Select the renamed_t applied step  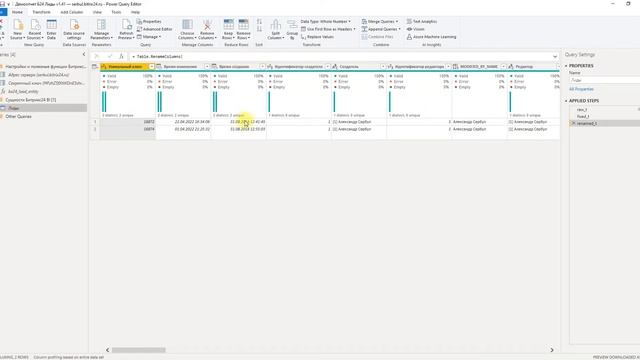coord(605,123)
